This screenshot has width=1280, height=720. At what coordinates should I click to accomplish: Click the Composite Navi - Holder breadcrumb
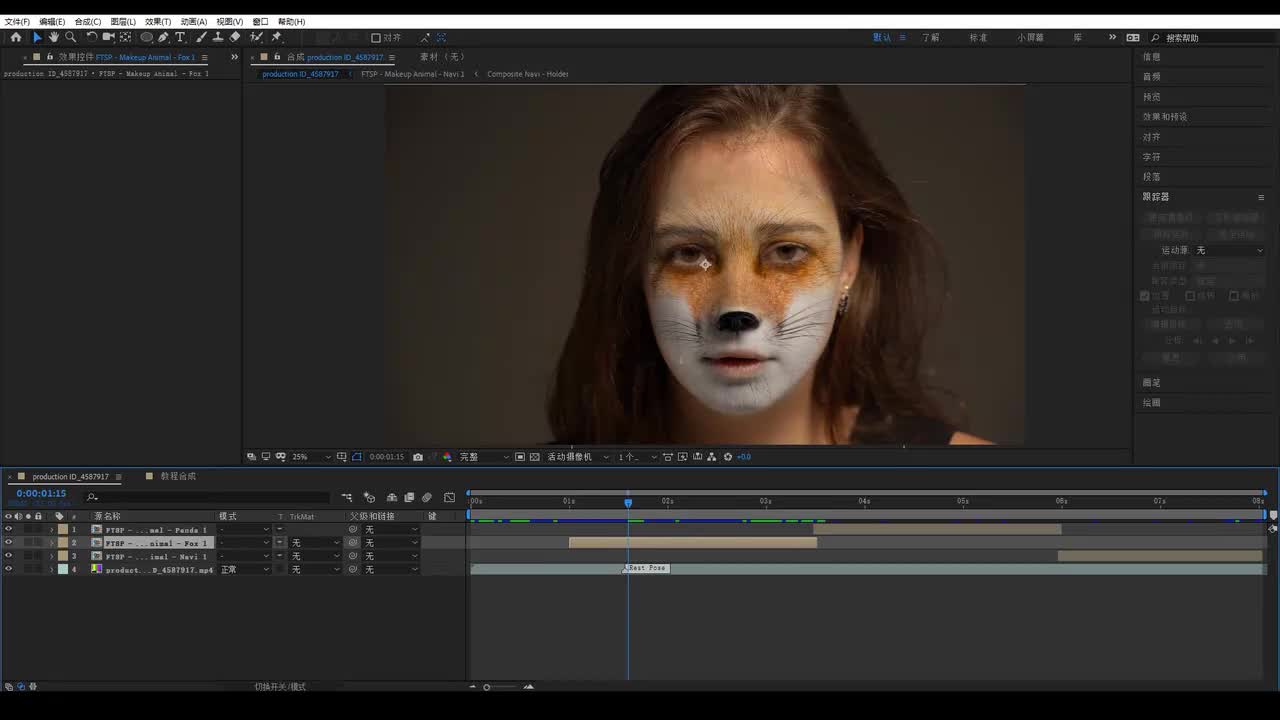[527, 74]
